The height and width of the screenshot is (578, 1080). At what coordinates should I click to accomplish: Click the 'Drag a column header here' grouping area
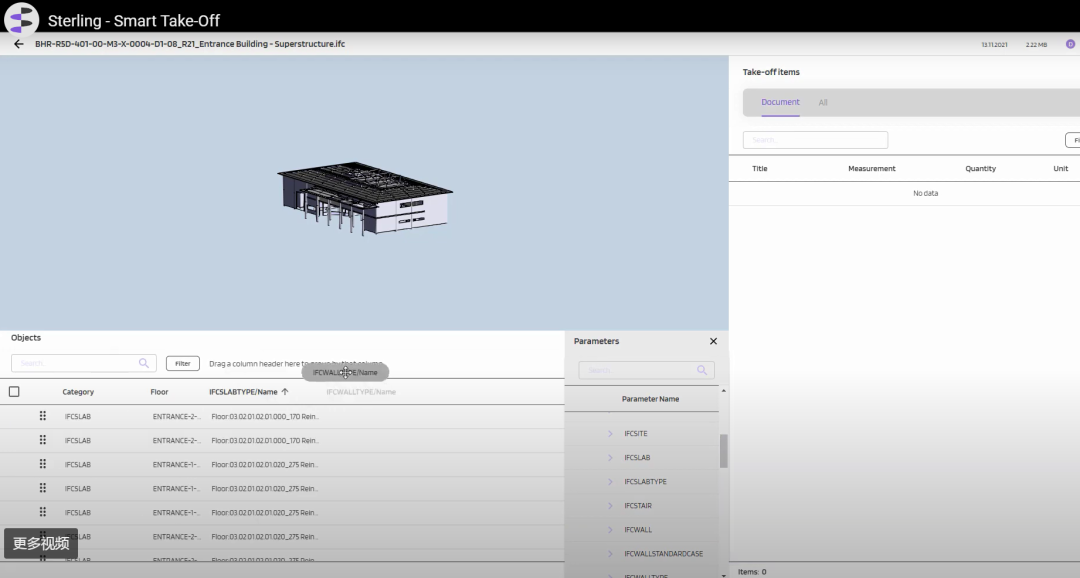(296, 364)
